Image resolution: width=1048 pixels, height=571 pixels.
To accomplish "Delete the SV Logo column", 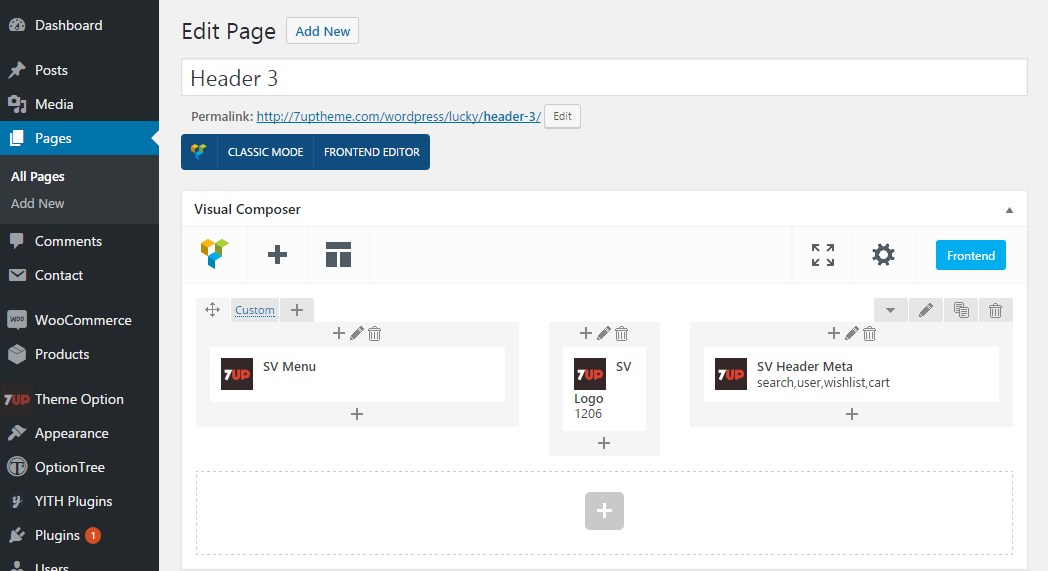I will (x=621, y=334).
